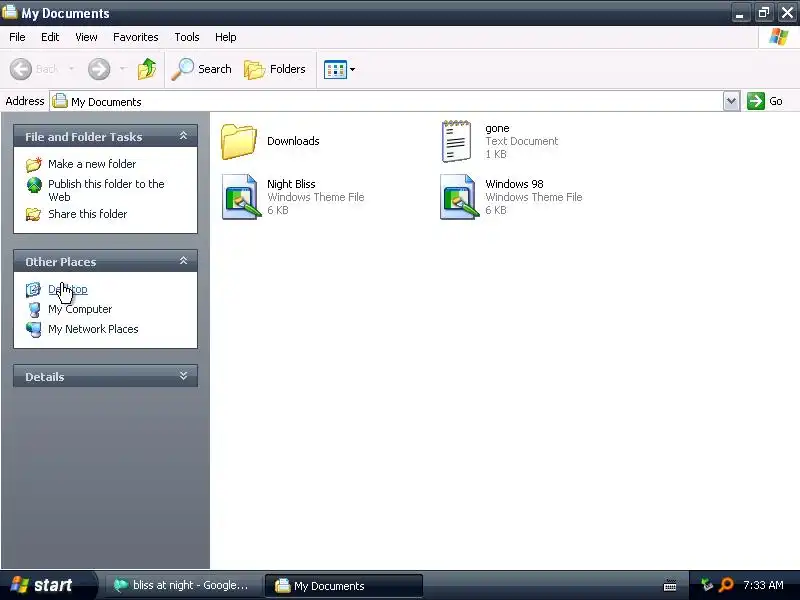Viewport: 800px width, 600px height.
Task: Open the Views dropdown button
Action: click(x=339, y=69)
